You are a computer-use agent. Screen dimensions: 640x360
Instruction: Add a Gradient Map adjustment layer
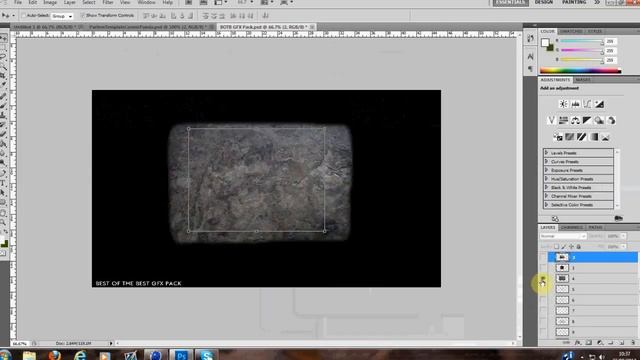[x=593, y=137]
